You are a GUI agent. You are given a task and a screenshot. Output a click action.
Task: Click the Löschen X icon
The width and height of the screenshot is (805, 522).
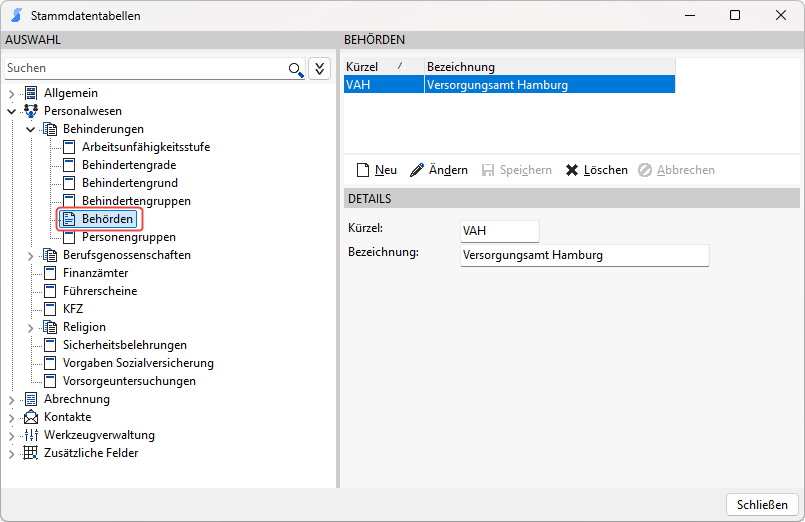coord(571,170)
